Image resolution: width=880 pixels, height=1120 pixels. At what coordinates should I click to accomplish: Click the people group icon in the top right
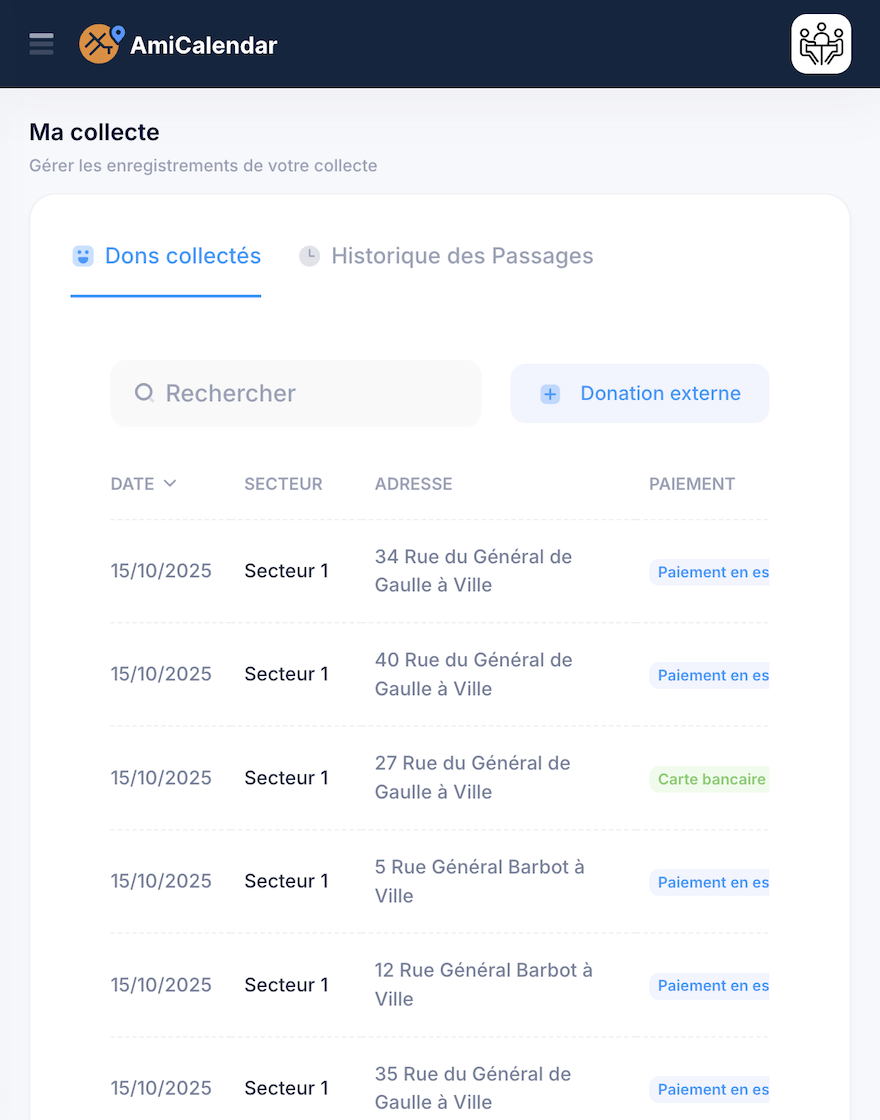tap(820, 43)
